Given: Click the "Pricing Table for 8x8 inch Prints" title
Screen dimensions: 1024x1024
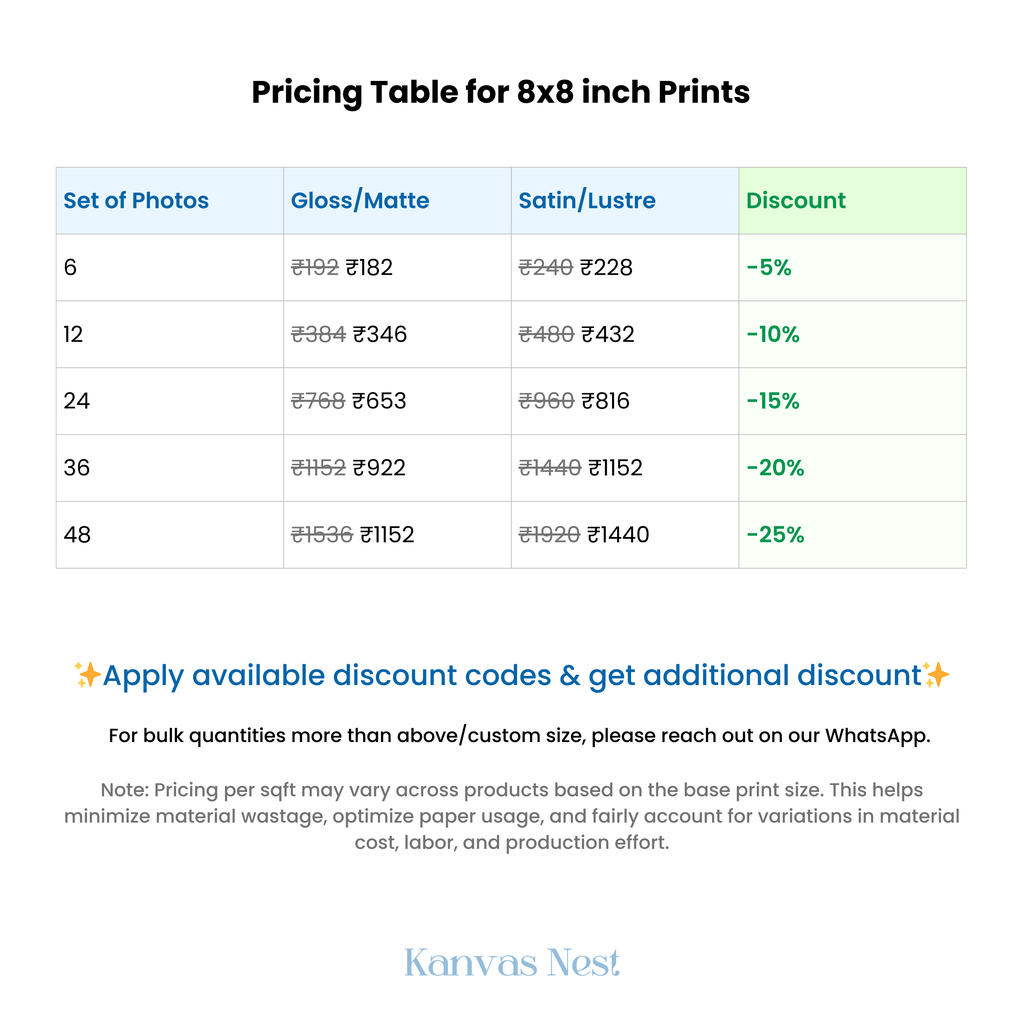Looking at the screenshot, I should pos(500,92).
